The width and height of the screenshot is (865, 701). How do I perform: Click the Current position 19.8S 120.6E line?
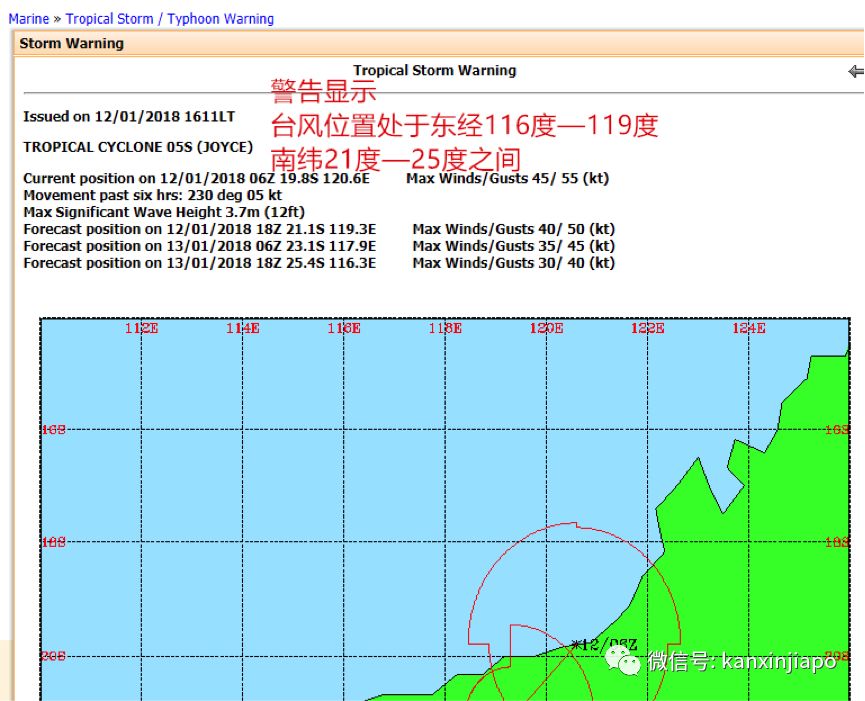196,179
